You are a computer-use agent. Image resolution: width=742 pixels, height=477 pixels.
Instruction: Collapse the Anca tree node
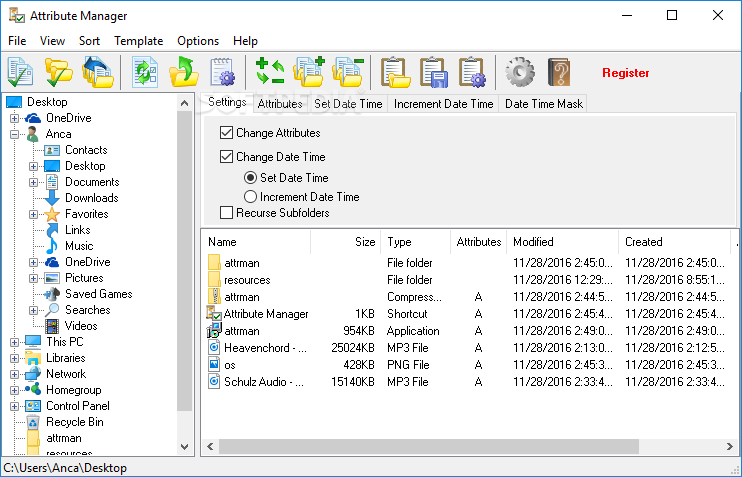pyautogui.click(x=14, y=134)
